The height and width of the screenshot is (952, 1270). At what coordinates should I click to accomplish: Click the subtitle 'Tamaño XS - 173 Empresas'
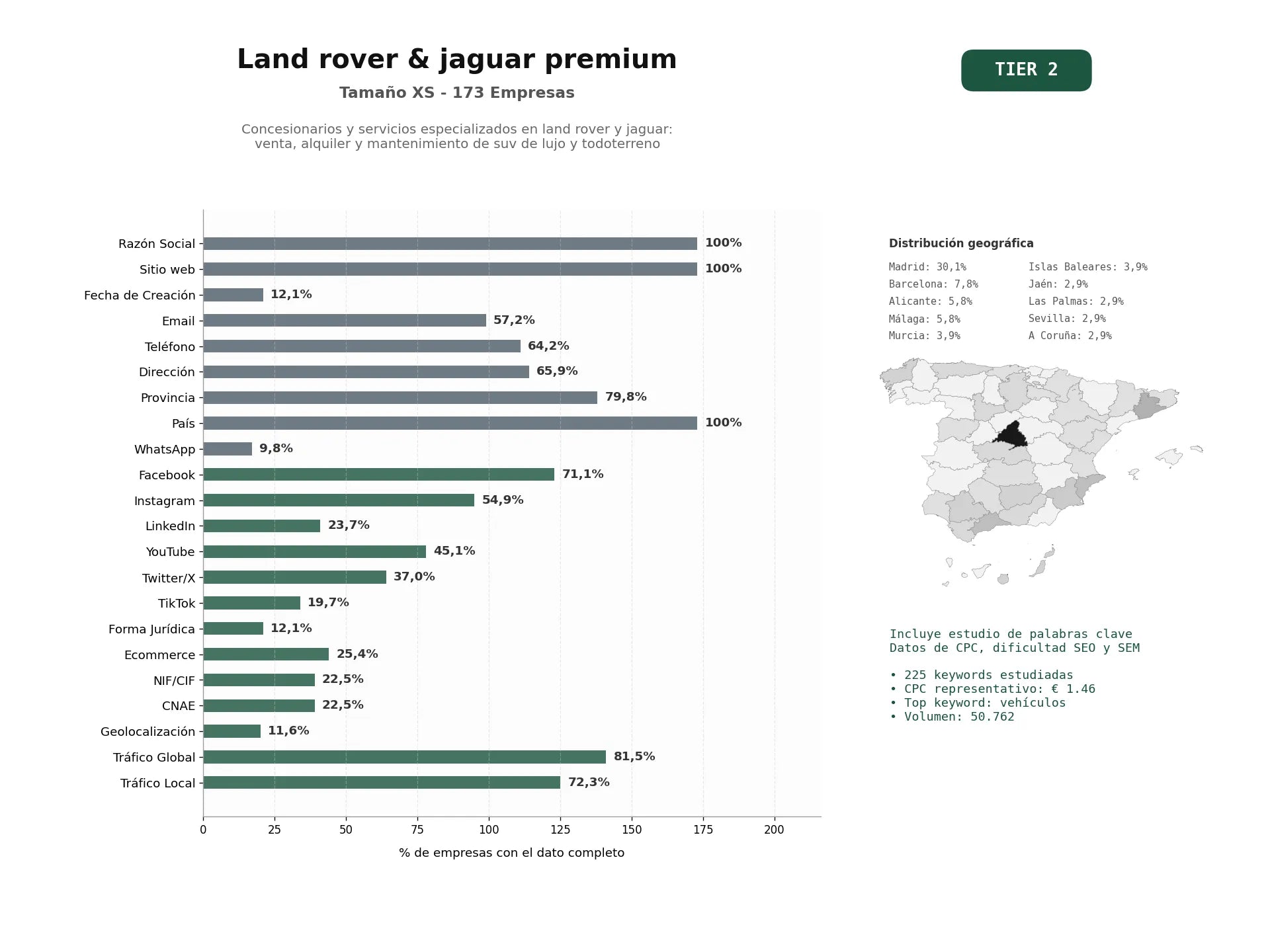coord(456,93)
